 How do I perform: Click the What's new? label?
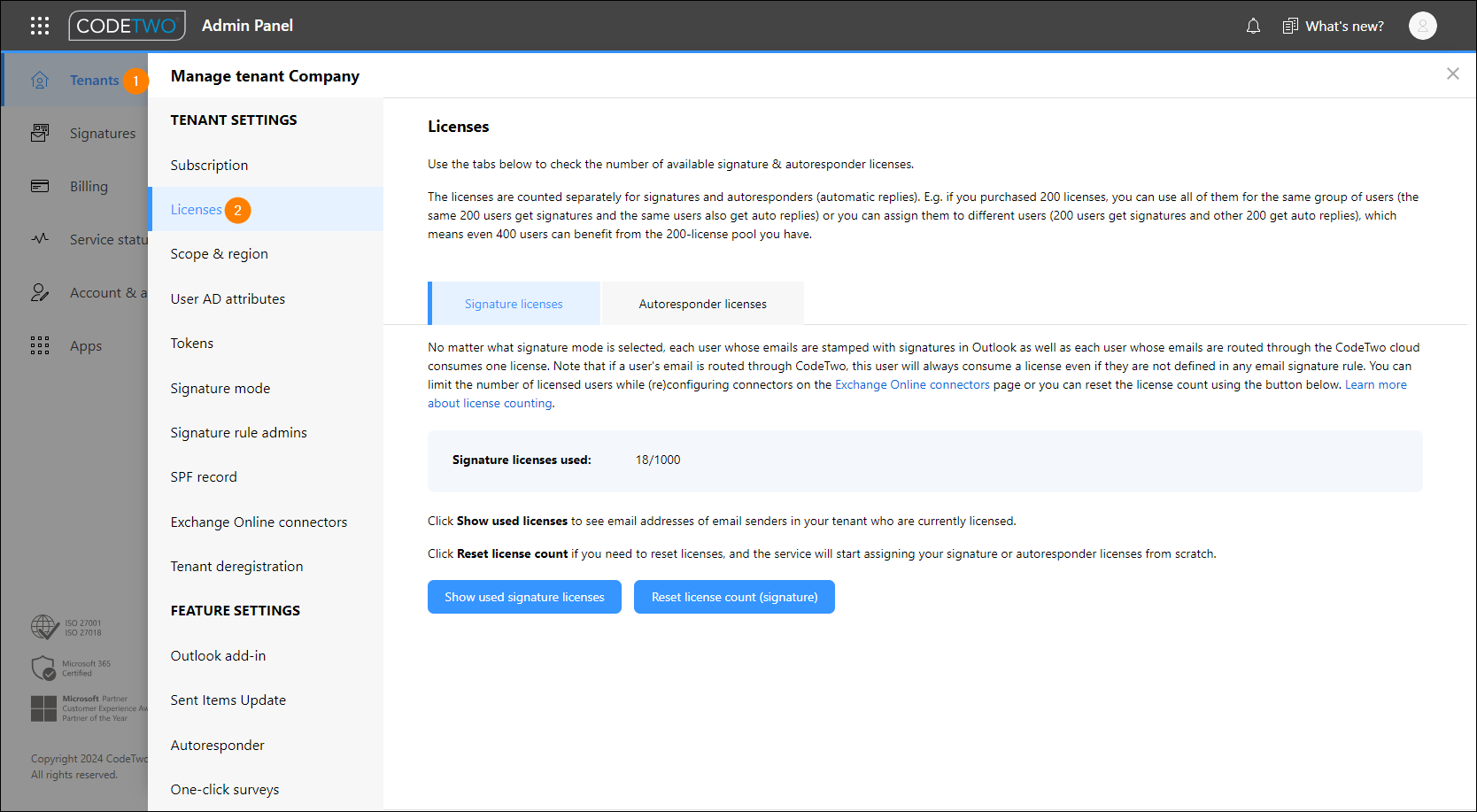tap(1344, 26)
